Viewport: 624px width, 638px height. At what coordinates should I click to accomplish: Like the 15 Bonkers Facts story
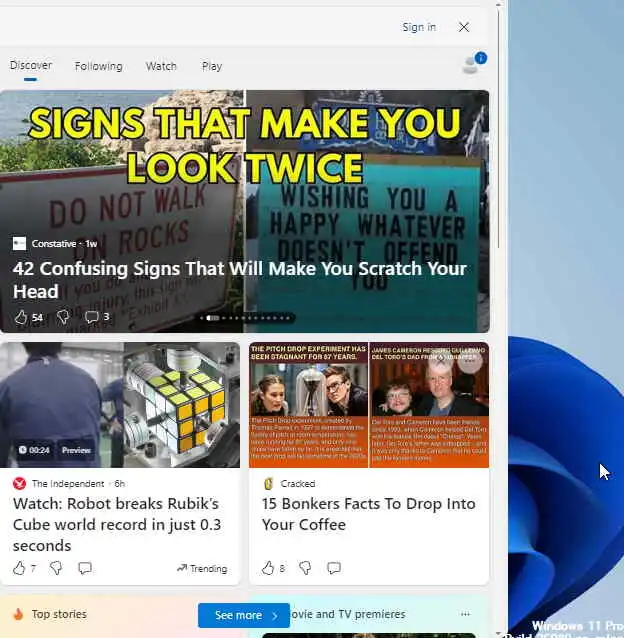click(x=268, y=568)
